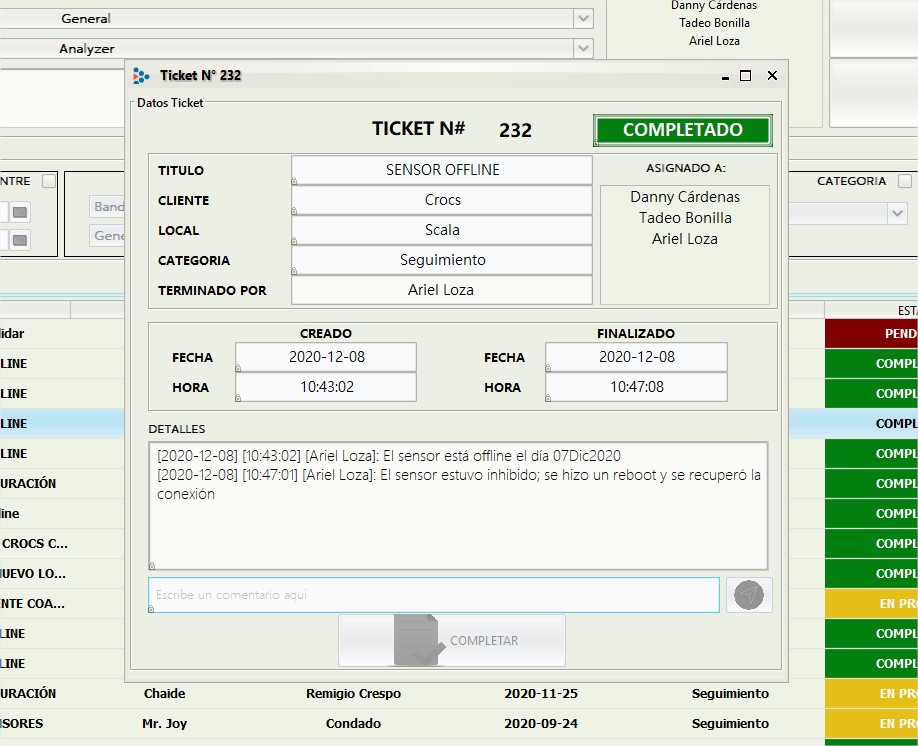918x746 pixels.
Task: Click the lock icon beside the comment box
Action: (x=151, y=609)
